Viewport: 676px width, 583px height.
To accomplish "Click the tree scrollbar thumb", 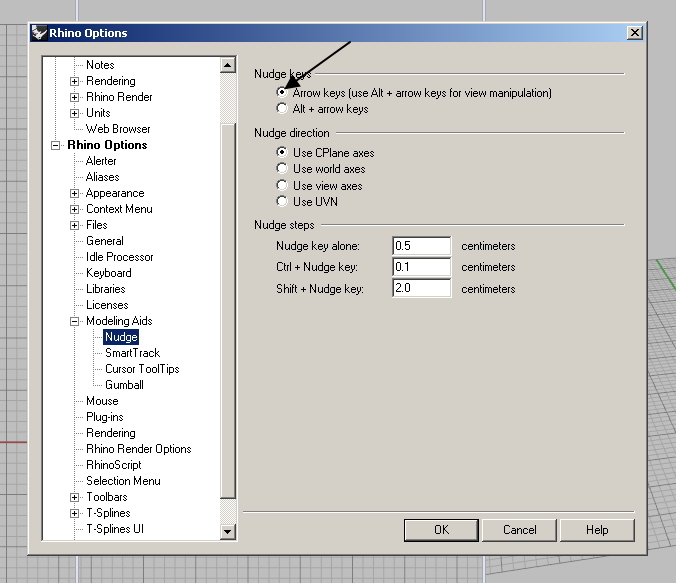I will (228, 310).
